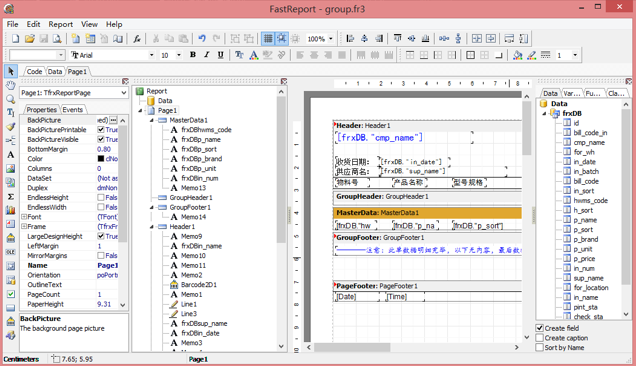The image size is (636, 366).
Task: Choose font color with the A icon
Action: click(x=254, y=55)
